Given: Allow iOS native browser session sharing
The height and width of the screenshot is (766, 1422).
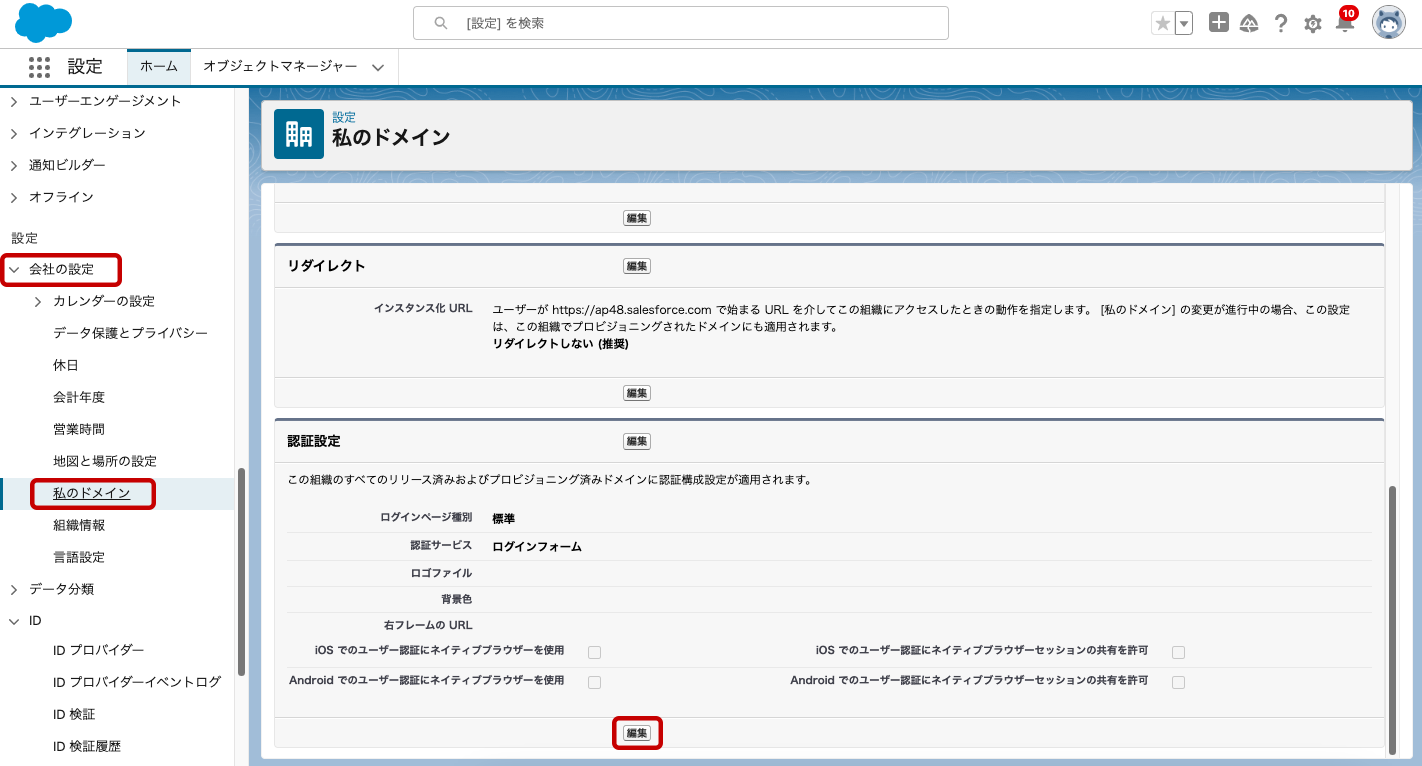Looking at the screenshot, I should [1178, 653].
